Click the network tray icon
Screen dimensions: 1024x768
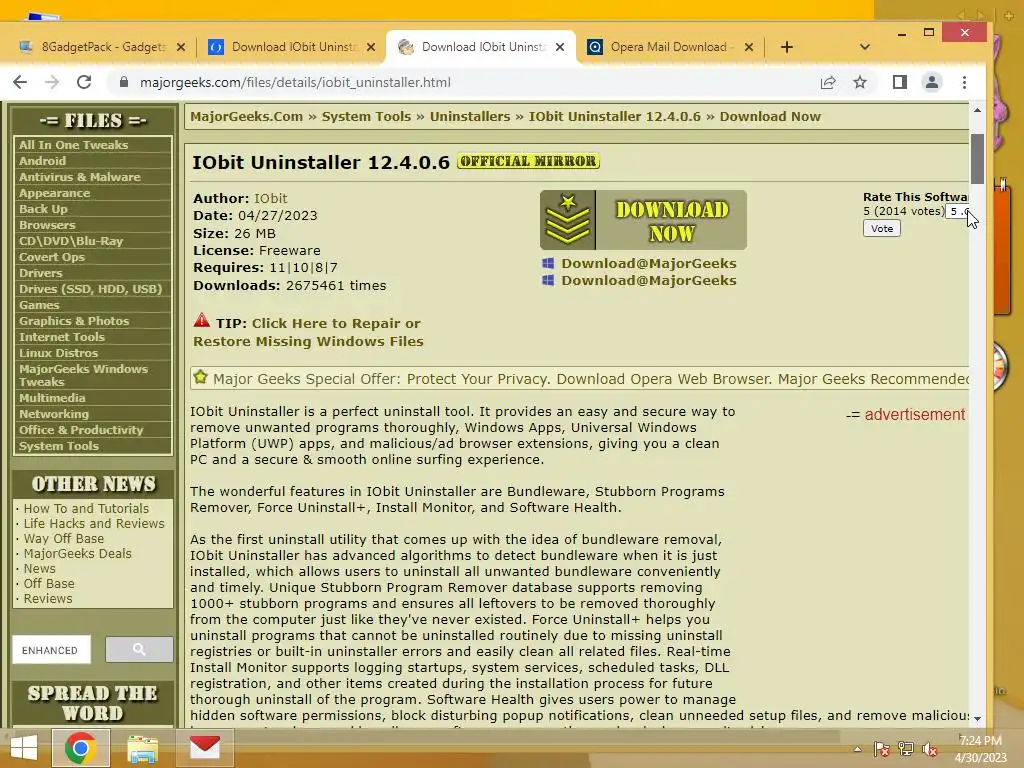[906, 749]
